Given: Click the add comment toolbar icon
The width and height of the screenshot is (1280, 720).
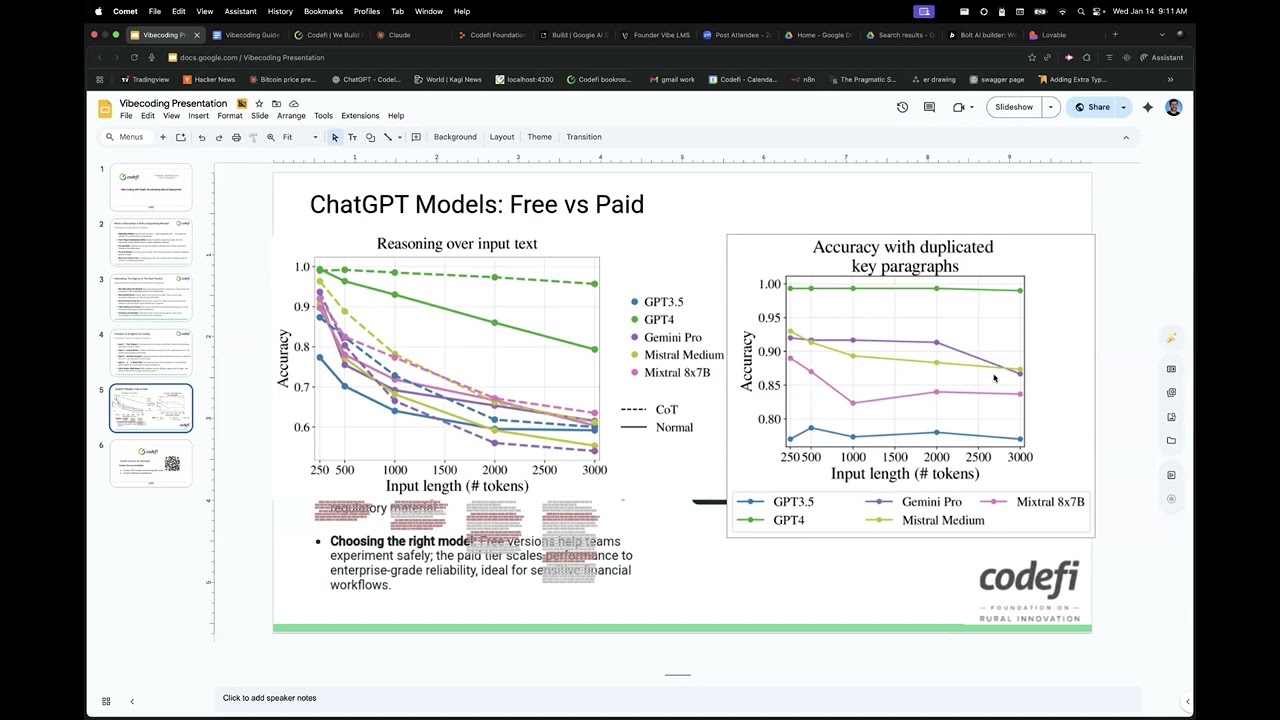Looking at the screenshot, I should coord(416,137).
